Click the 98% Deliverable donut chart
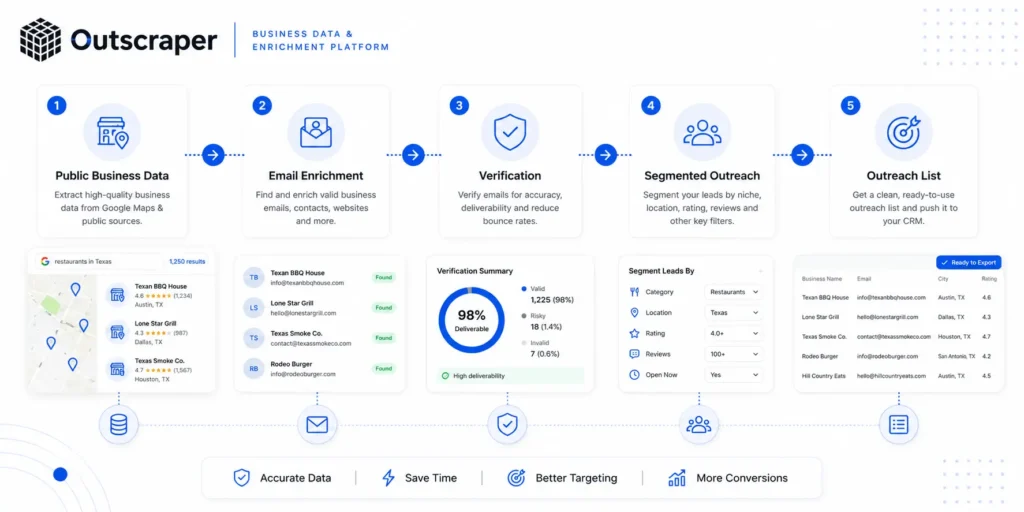This screenshot has width=1024, height=512. coord(472,320)
